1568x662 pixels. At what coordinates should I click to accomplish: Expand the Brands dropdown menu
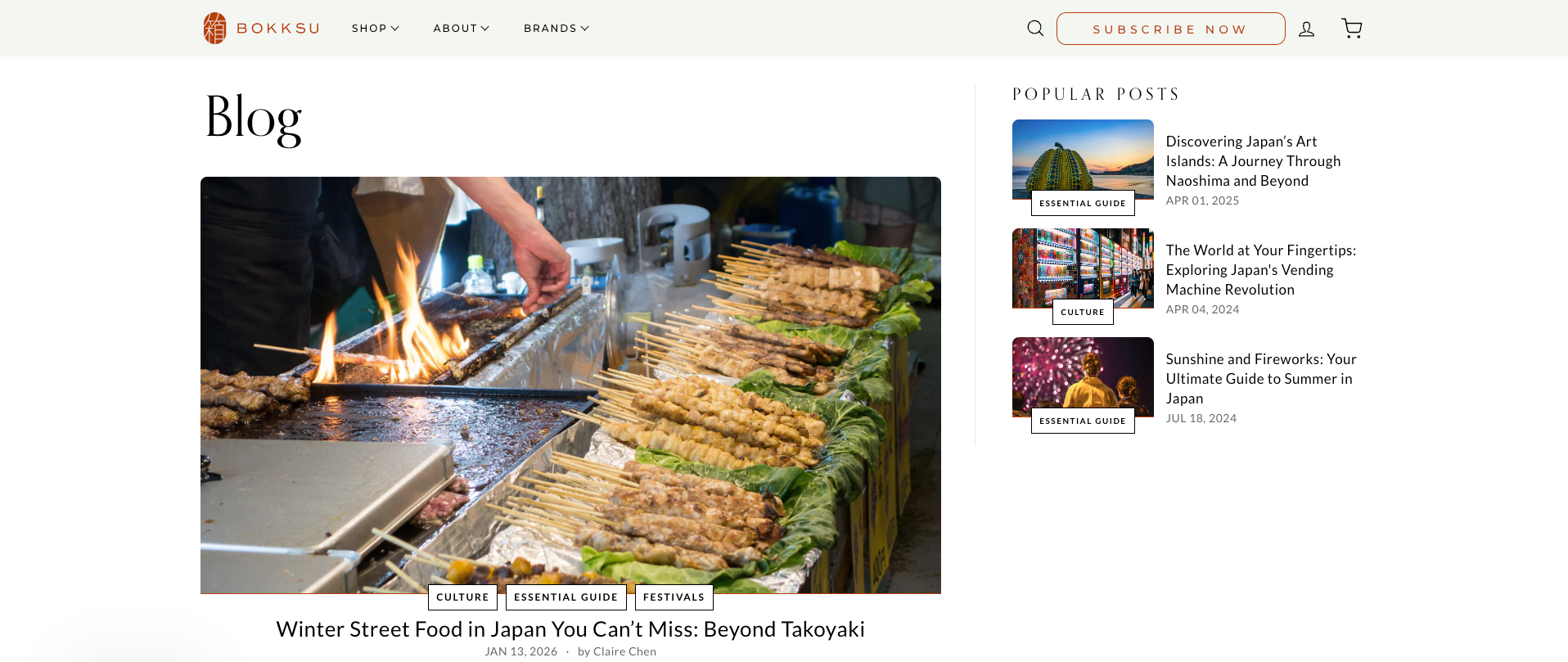(556, 29)
